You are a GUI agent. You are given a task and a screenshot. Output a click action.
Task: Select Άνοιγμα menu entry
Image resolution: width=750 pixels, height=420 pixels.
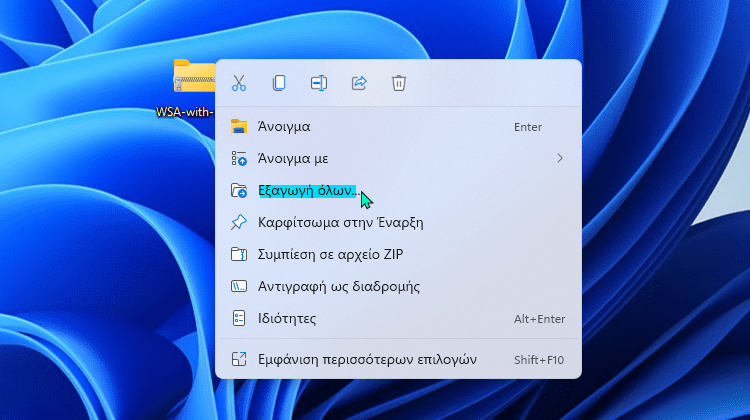point(398,127)
